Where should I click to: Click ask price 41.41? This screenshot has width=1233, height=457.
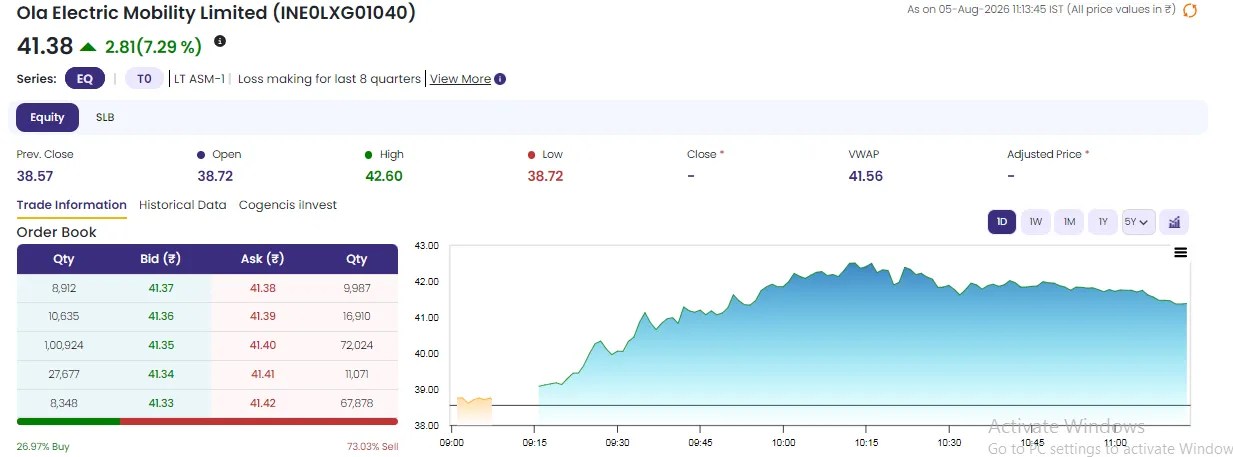262,374
